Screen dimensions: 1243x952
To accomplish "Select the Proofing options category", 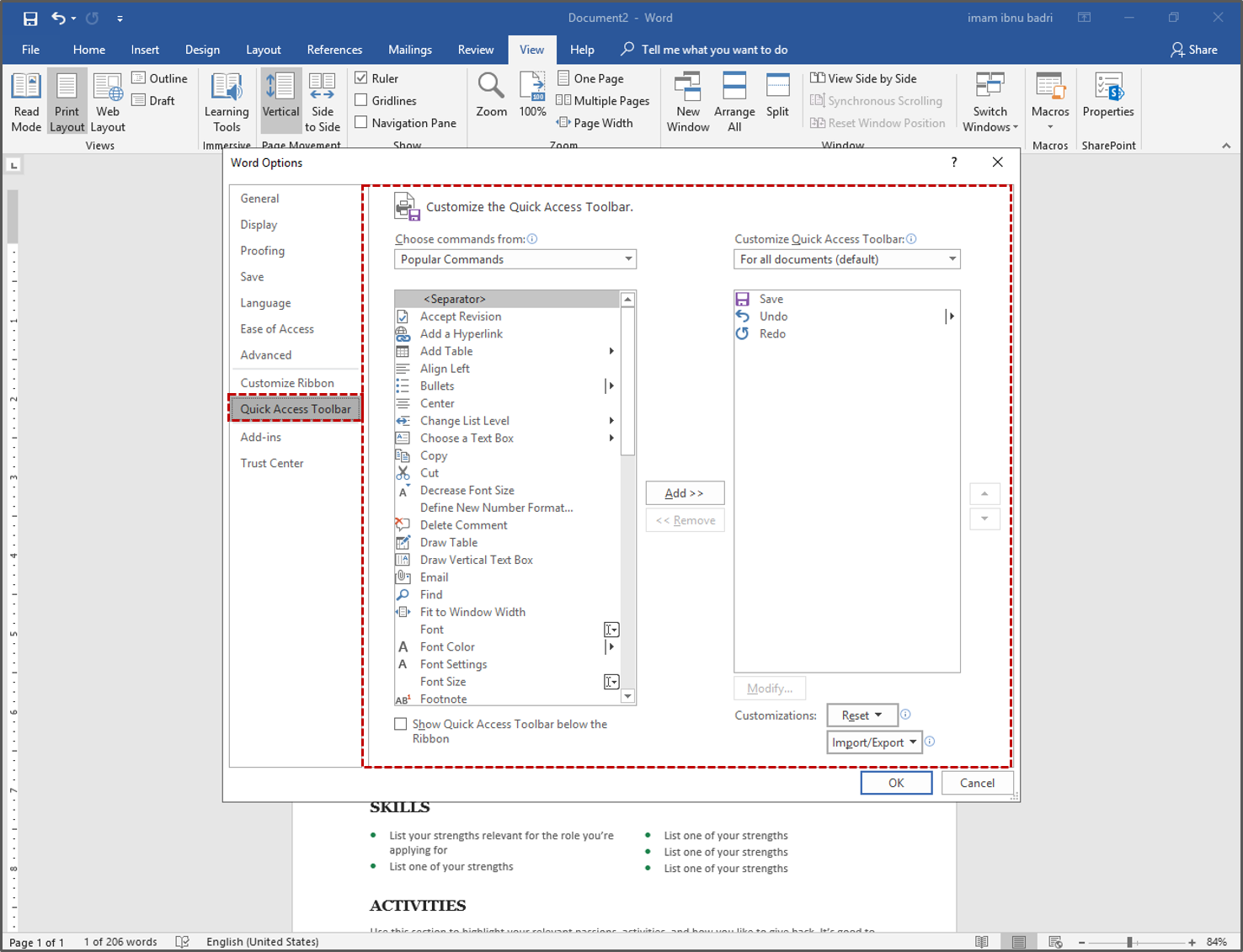I will [295, 251].
